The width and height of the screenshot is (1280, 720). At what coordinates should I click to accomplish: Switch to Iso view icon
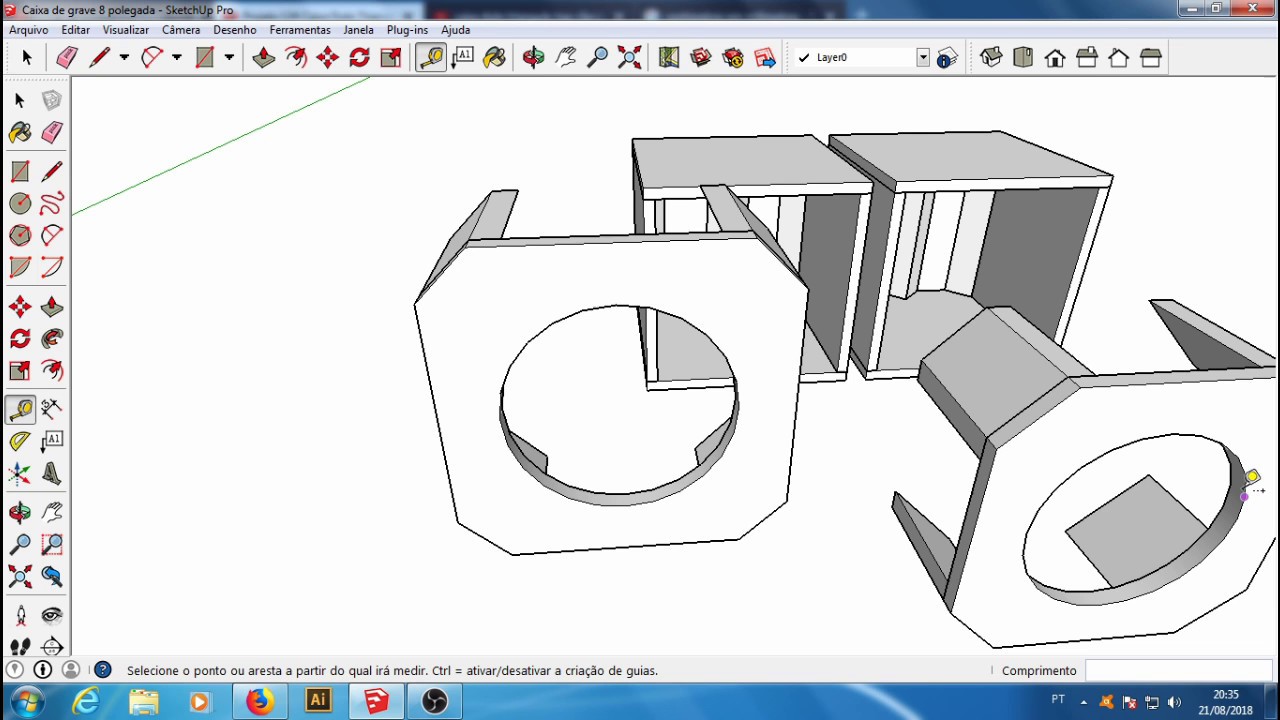coord(991,58)
